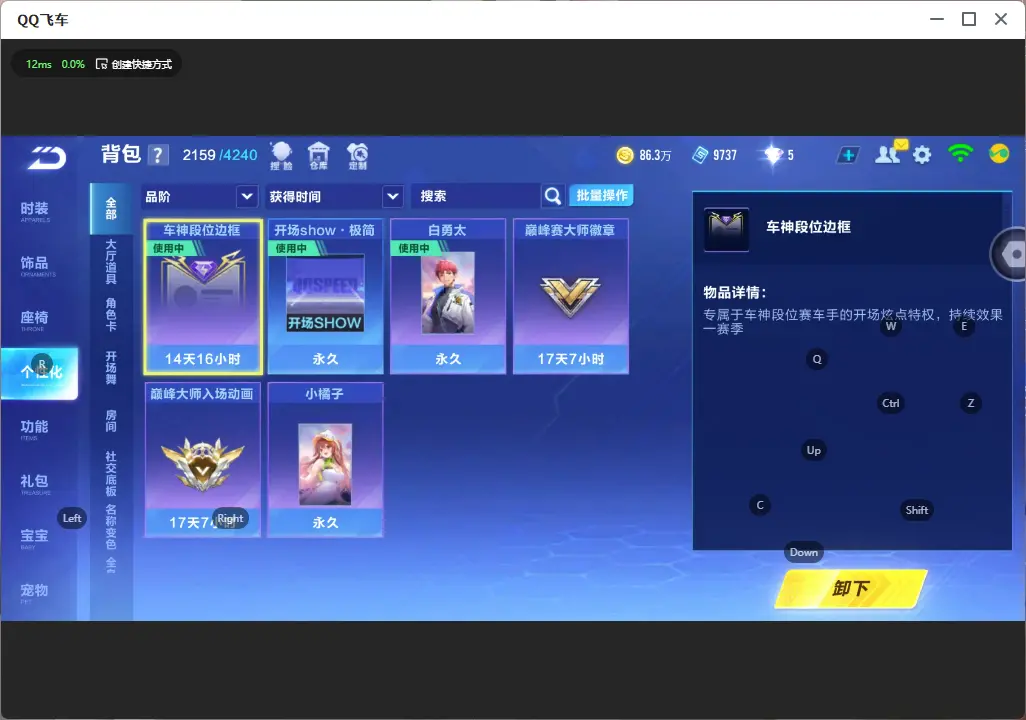Select the 房间 room sub-tab
The height and width of the screenshot is (720, 1026).
click(111, 421)
